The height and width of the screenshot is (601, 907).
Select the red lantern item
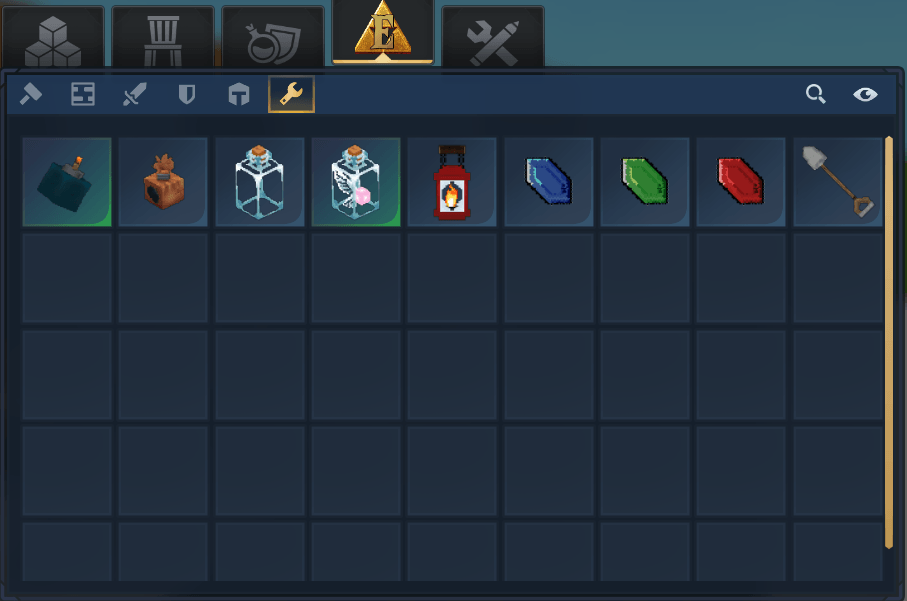point(452,182)
